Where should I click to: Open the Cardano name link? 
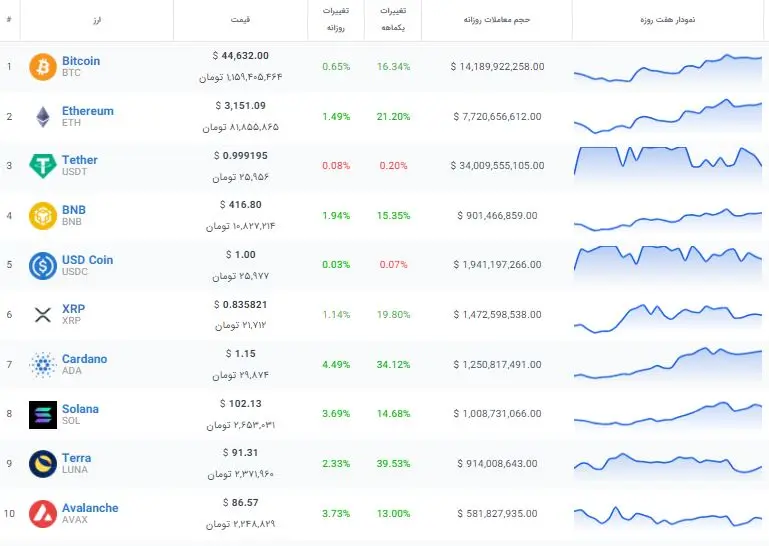tap(84, 359)
